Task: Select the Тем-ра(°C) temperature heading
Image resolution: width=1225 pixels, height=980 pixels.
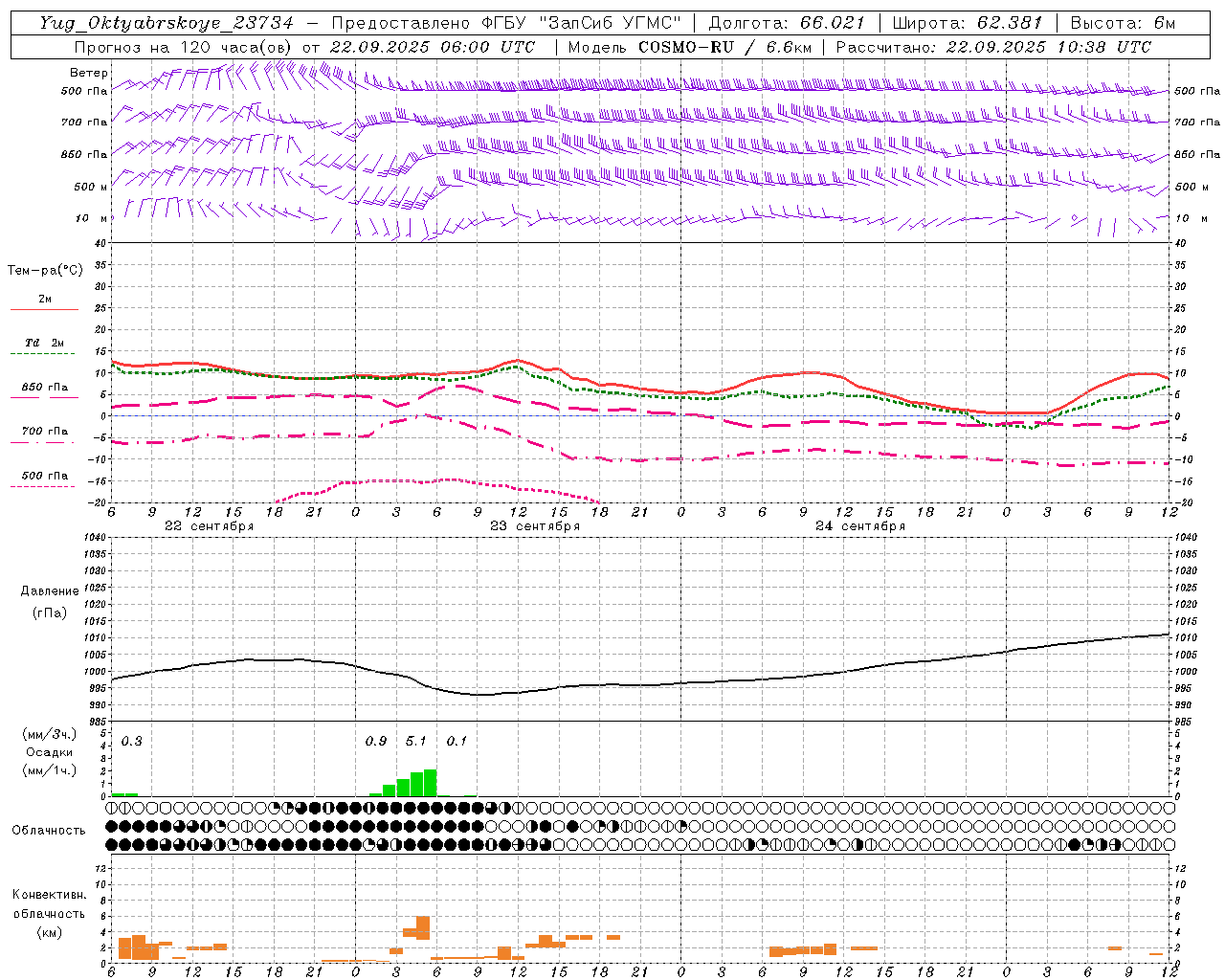Action: (x=45, y=271)
